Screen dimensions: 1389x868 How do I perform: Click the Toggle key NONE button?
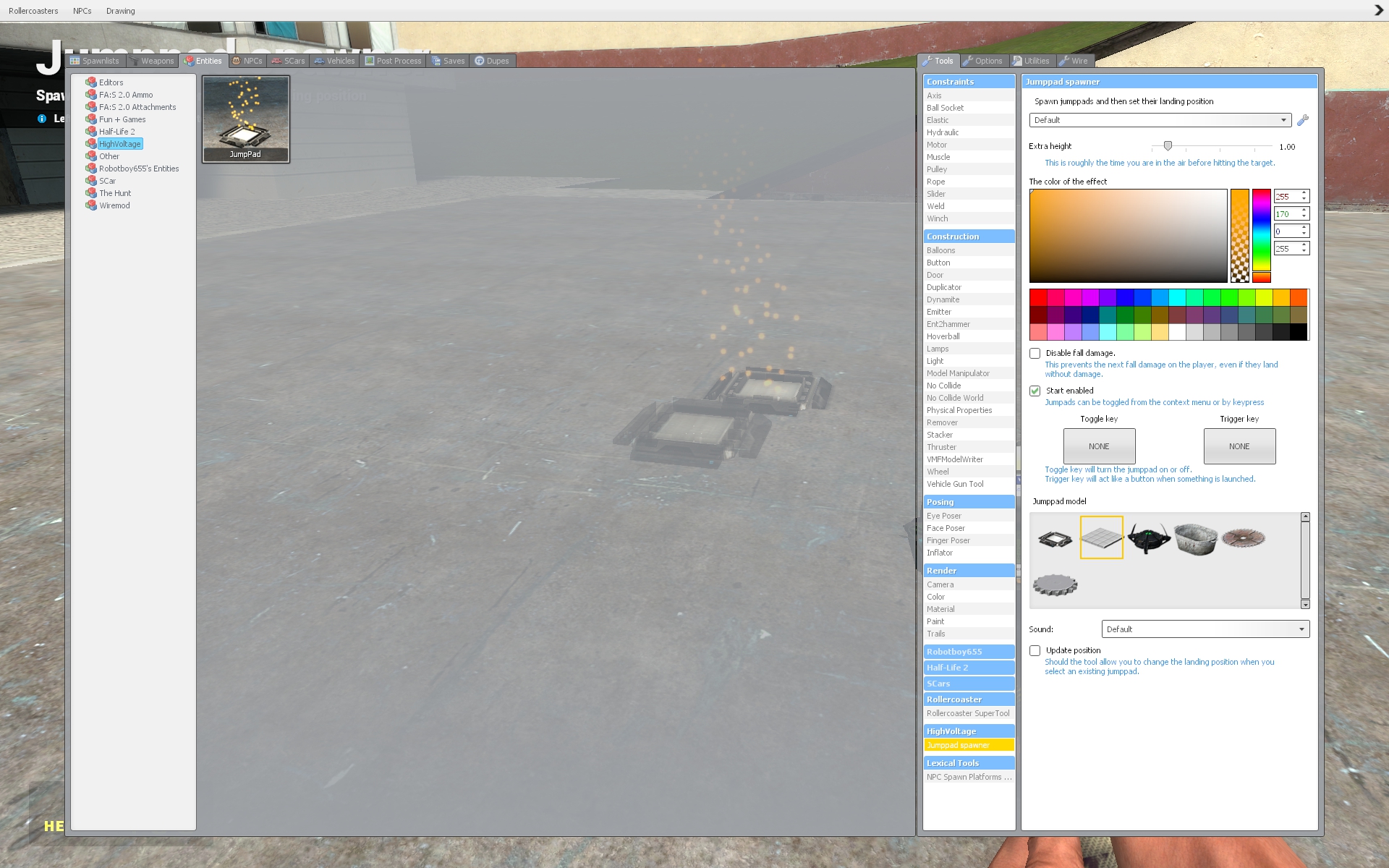[x=1099, y=446]
